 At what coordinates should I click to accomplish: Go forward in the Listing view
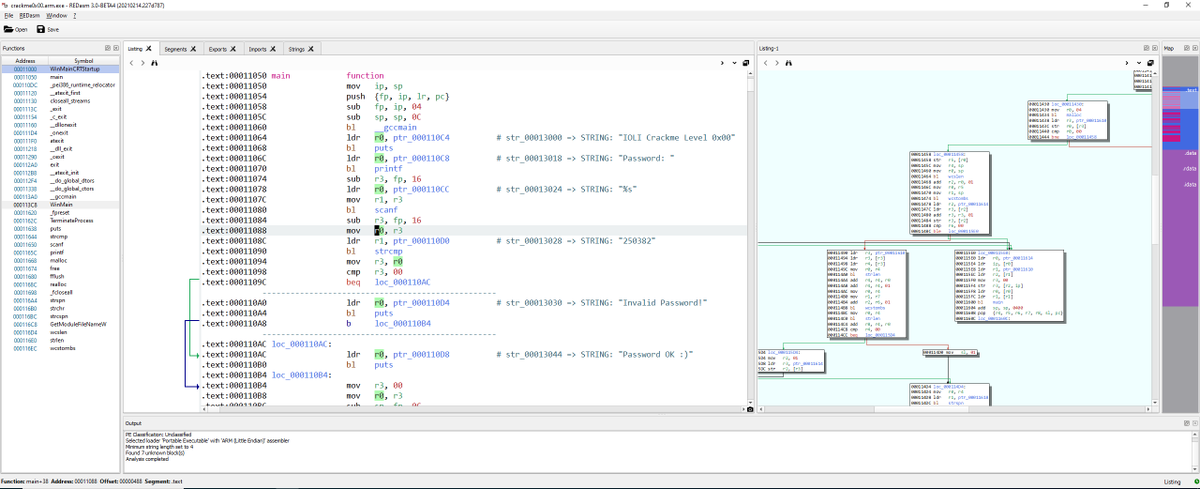[x=141, y=63]
